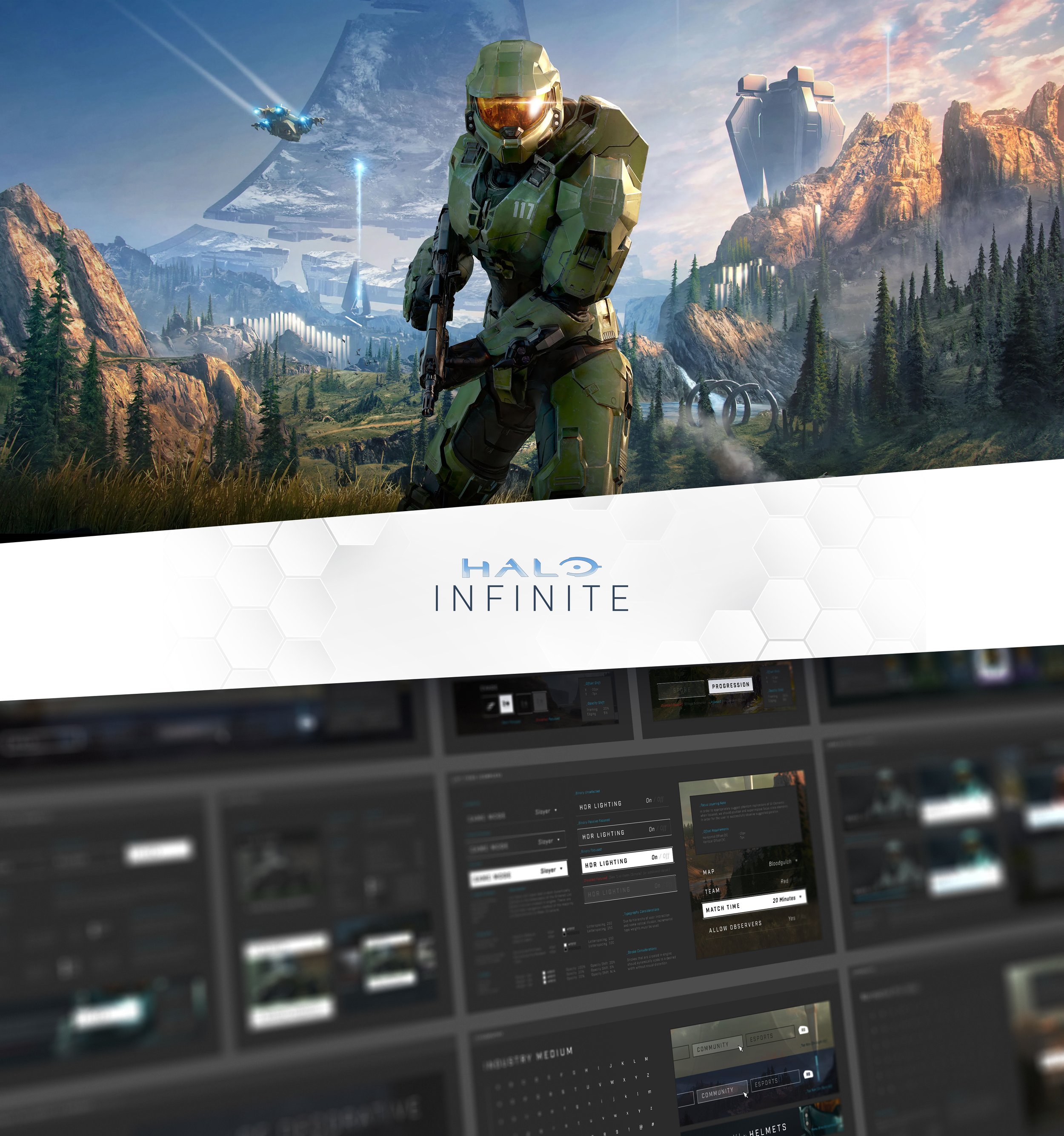Select the PROGRESSION tab
Viewport: 1064px width, 1136px height.
coord(730,685)
